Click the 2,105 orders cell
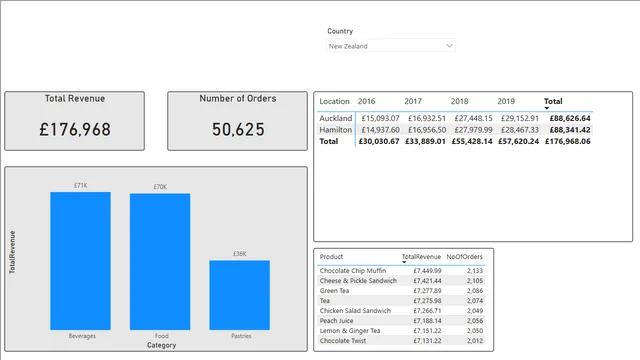 click(475, 281)
